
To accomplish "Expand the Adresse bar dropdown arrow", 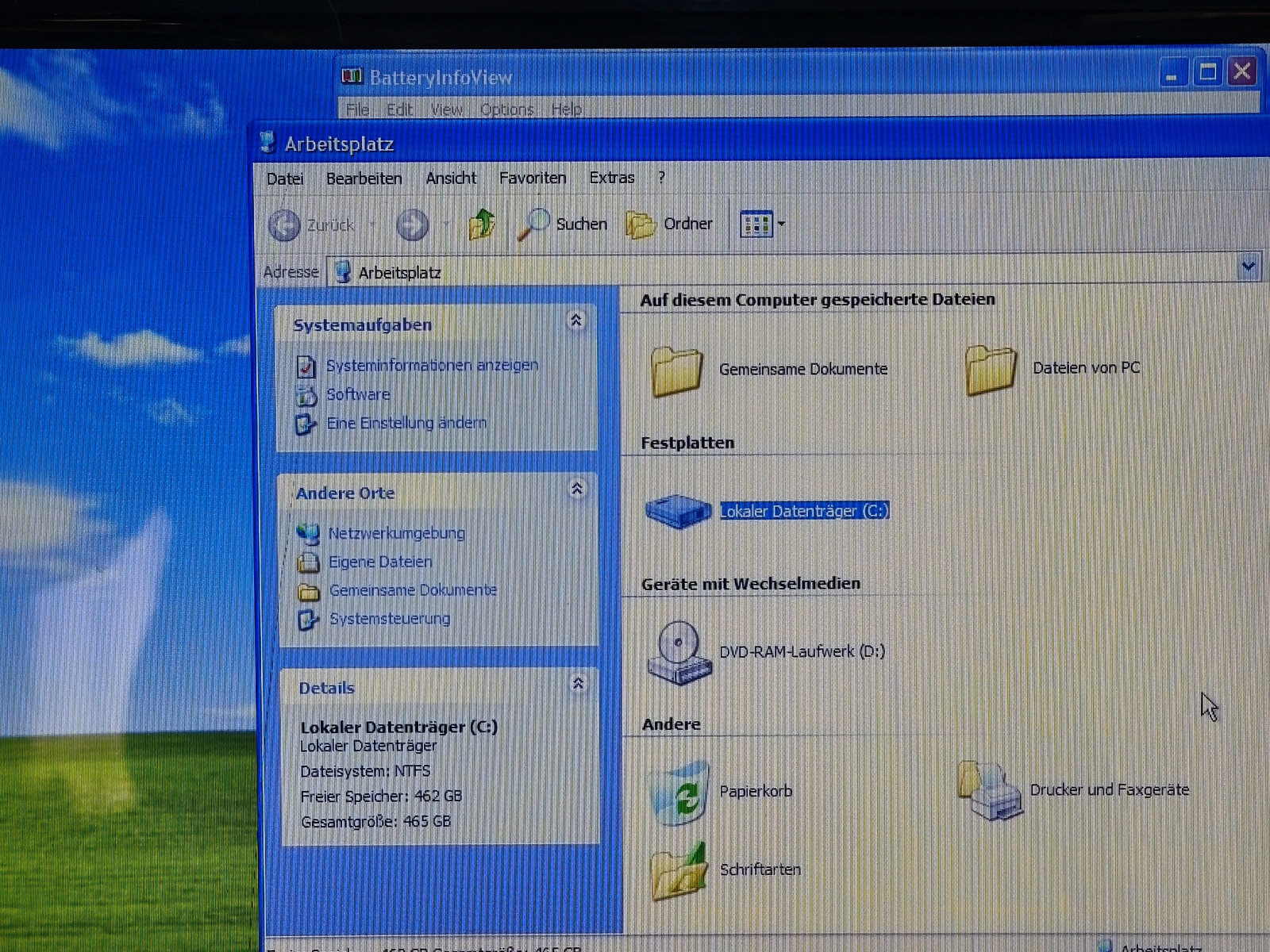I will pyautogui.click(x=1248, y=267).
